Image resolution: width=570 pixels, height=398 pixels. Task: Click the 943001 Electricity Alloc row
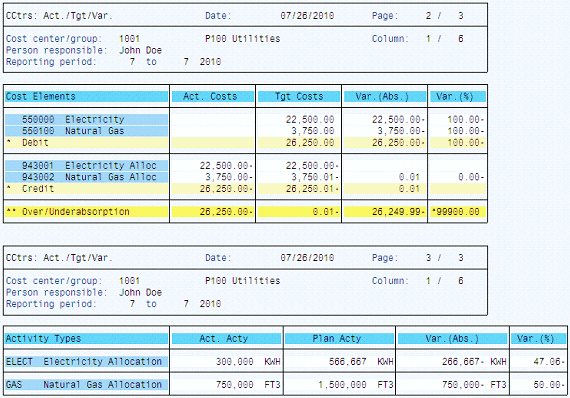pos(87,165)
